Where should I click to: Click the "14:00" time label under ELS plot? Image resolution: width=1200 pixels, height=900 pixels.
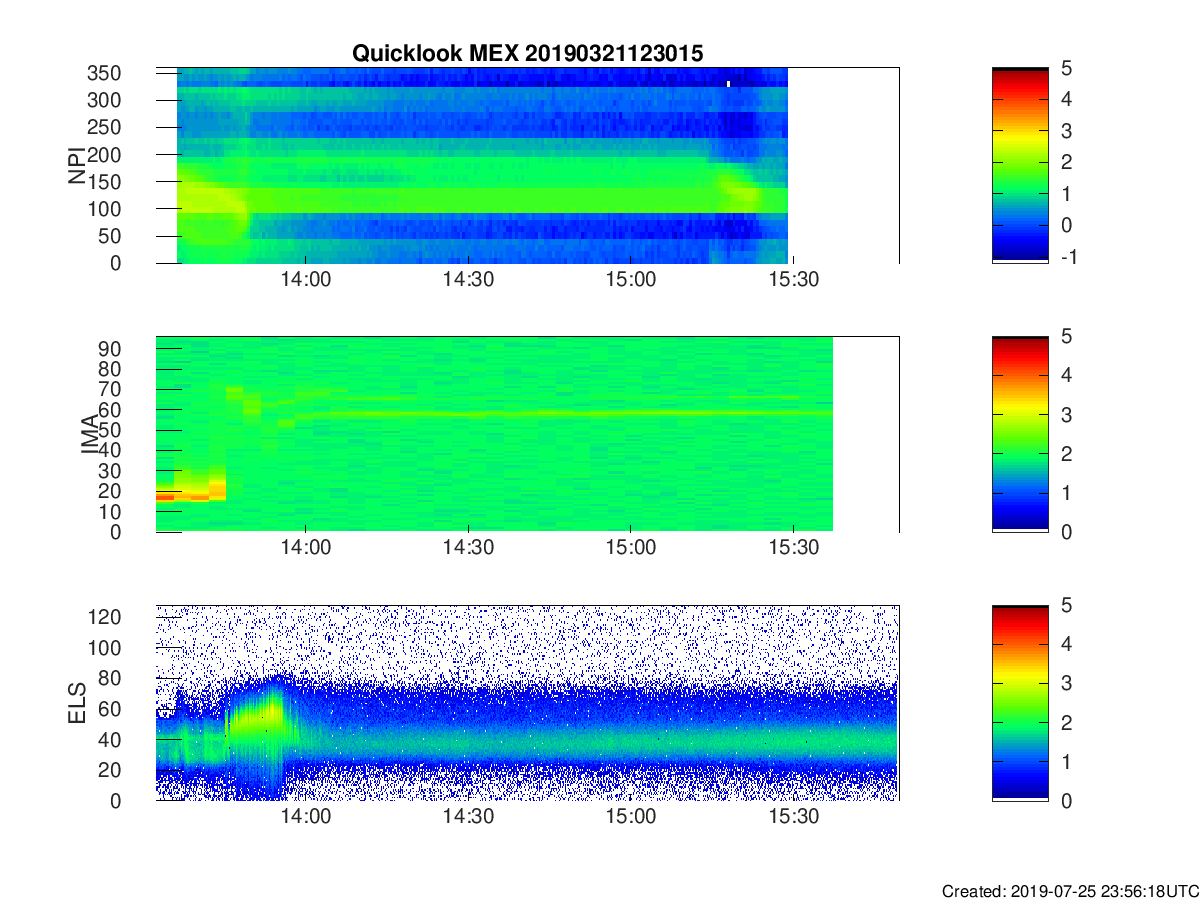coord(305,819)
